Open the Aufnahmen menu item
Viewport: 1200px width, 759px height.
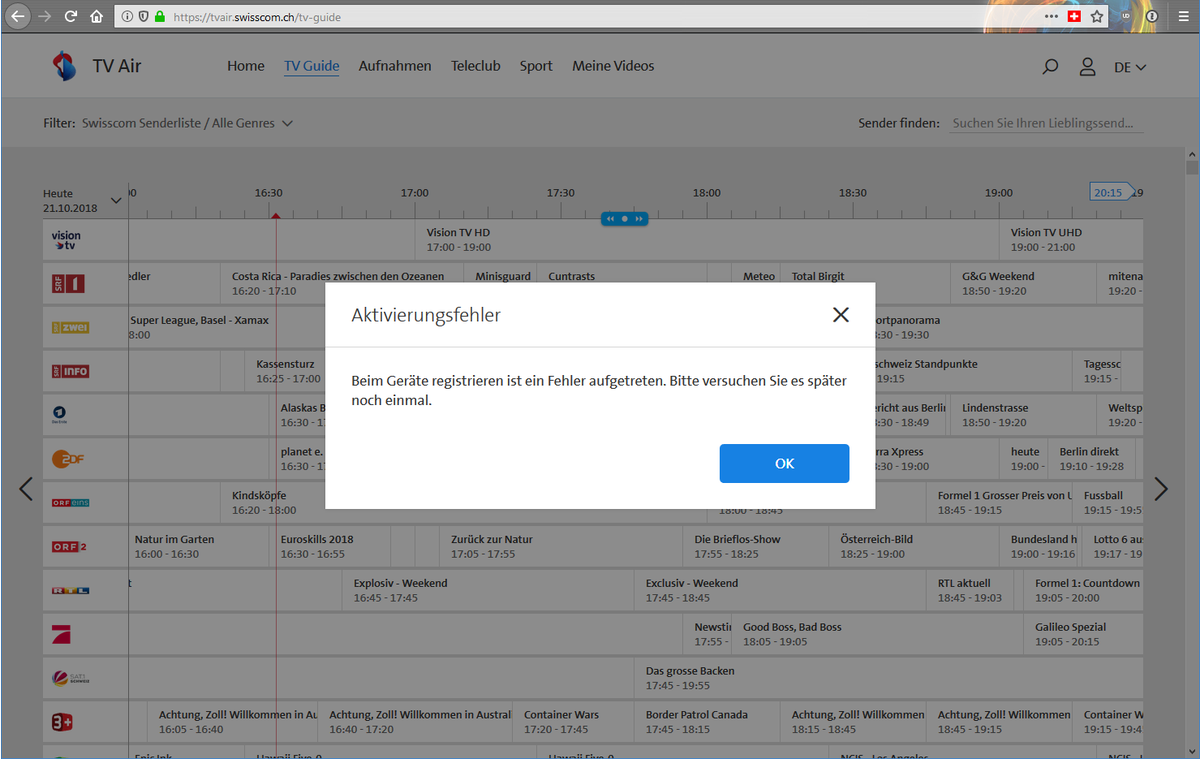click(395, 66)
